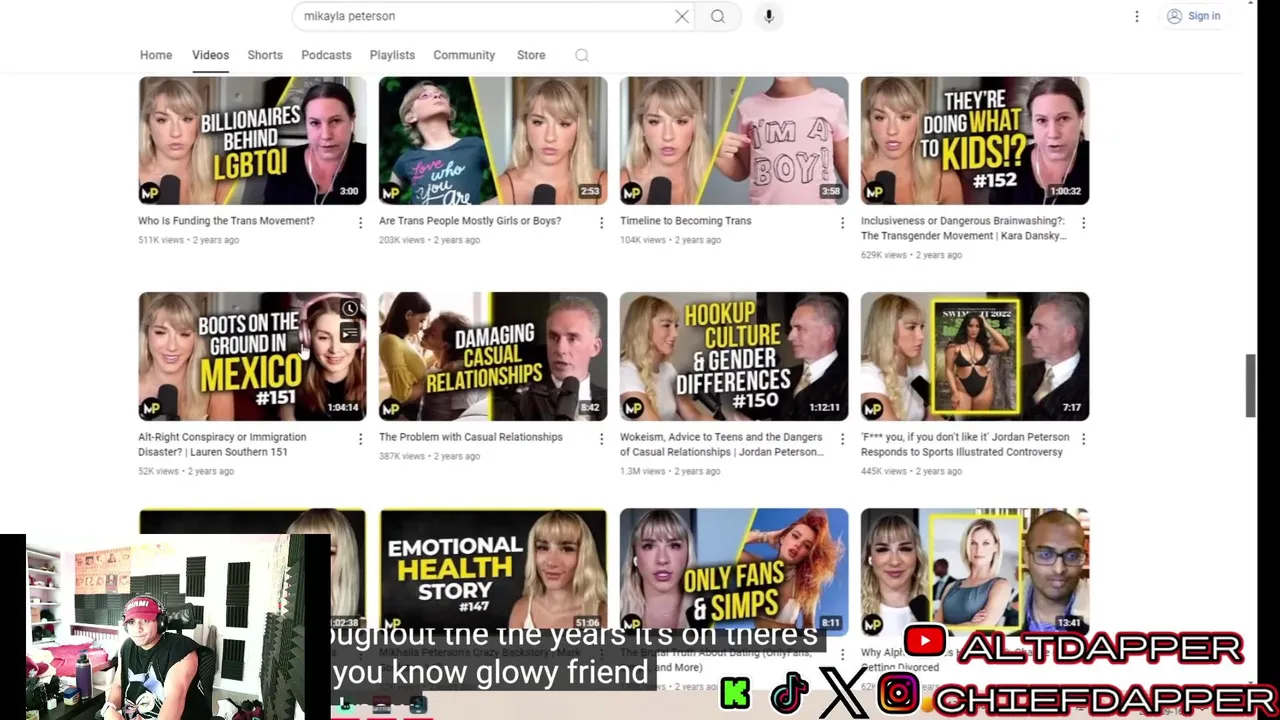The height and width of the screenshot is (720, 1280).
Task: Click title 'Inclusiveness or Dangerous Brainwashing?: The Transgender Movement'
Action: 963,229
